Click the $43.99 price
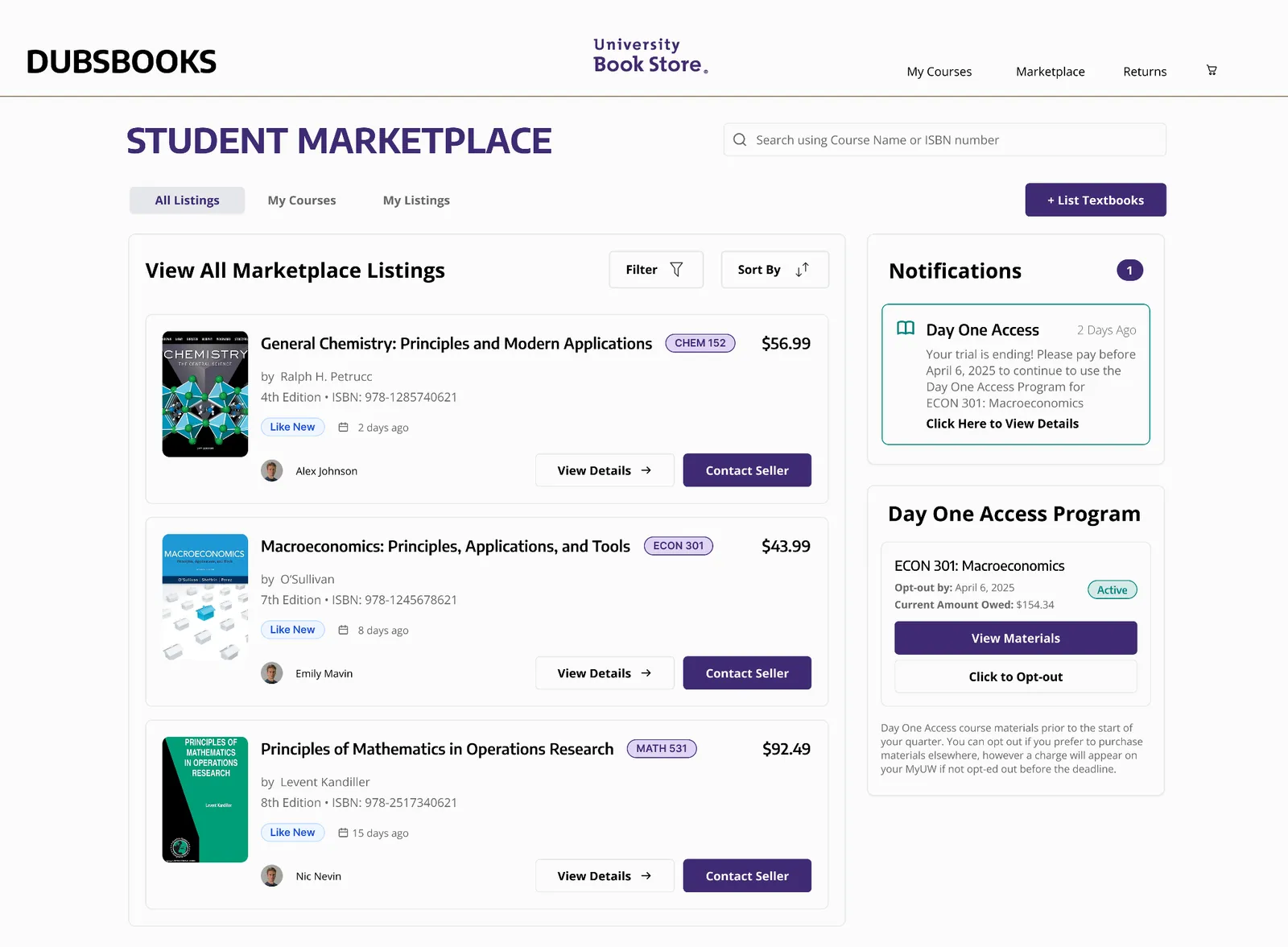 [x=786, y=547]
